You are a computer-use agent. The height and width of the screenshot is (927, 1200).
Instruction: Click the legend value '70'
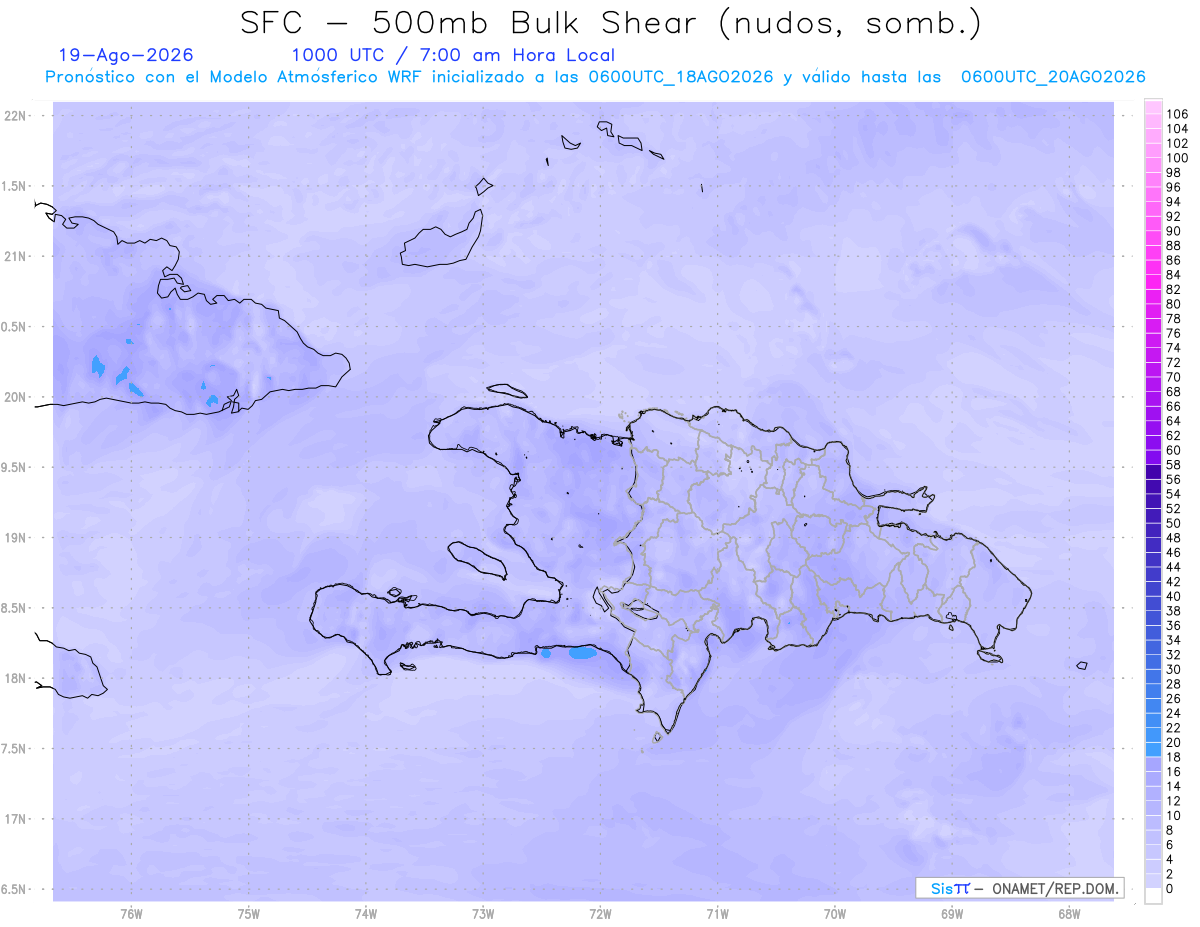click(x=1174, y=377)
